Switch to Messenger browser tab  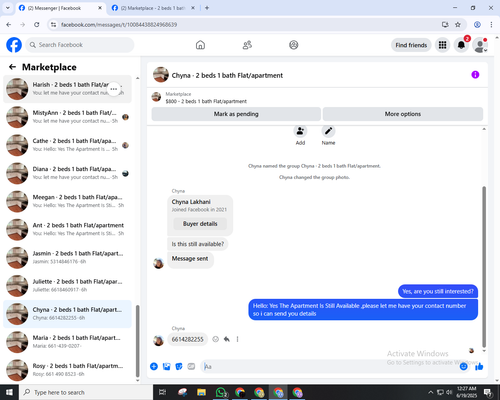click(60, 8)
